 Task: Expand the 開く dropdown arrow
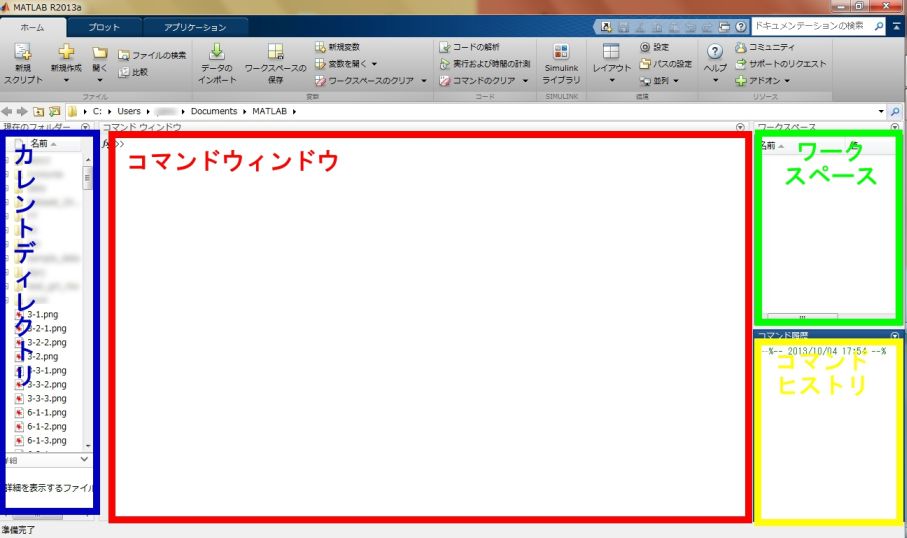coord(99,80)
